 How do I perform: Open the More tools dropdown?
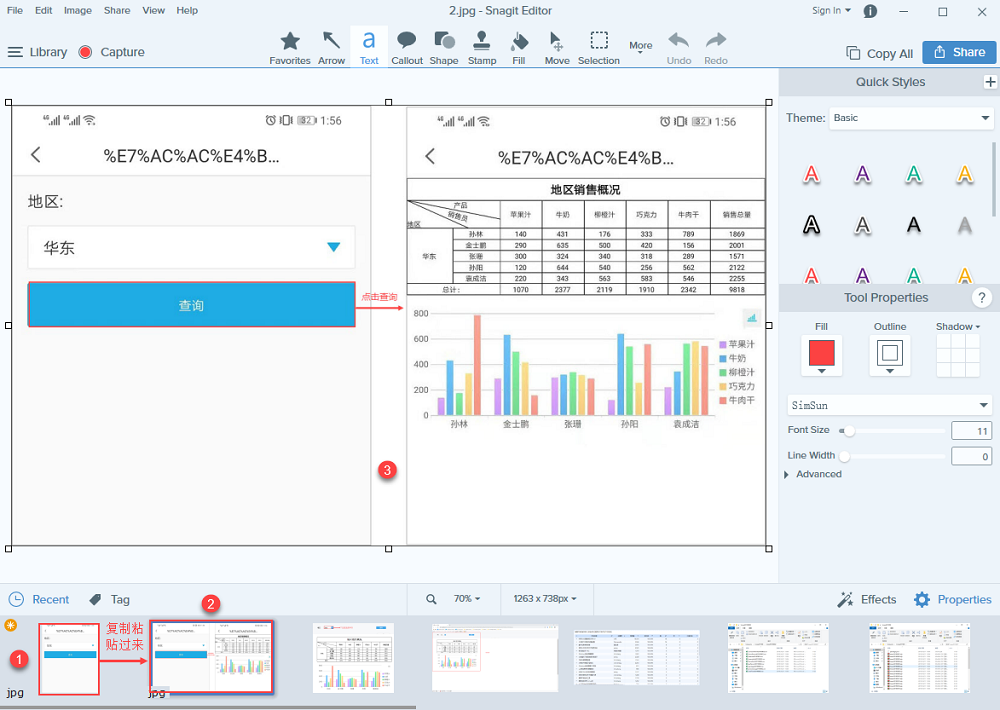pos(640,47)
